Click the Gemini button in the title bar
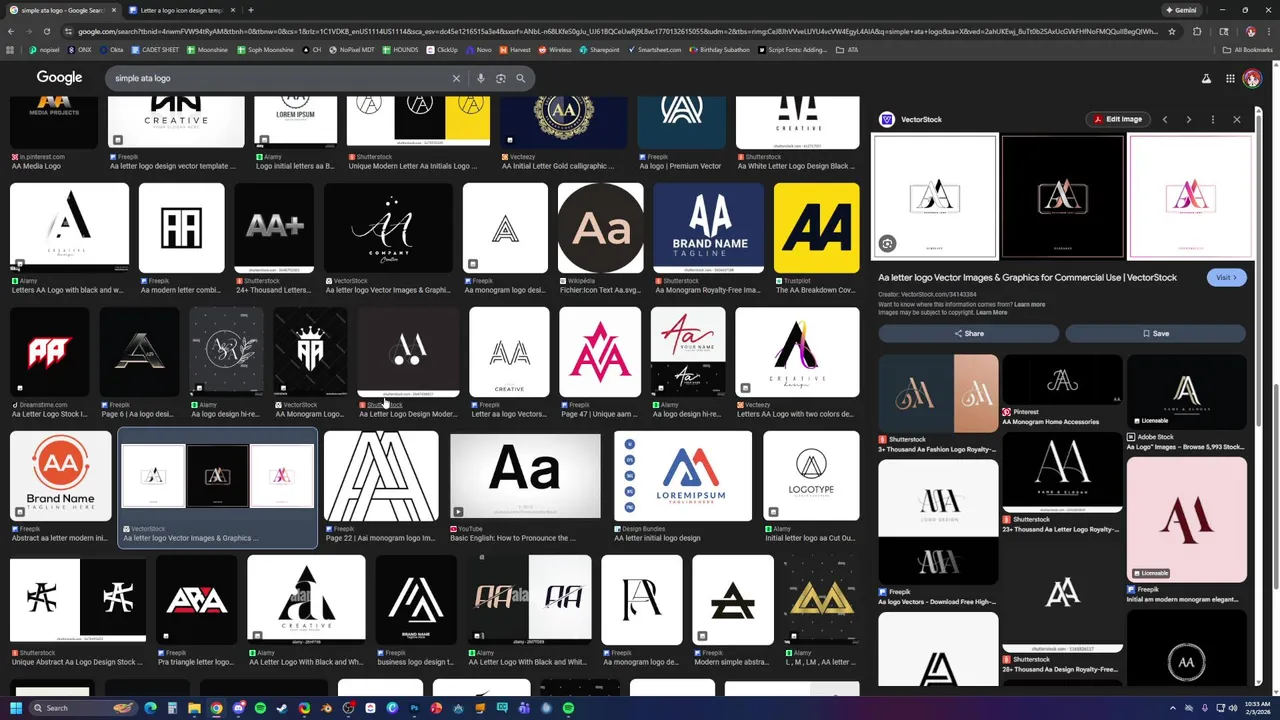 coord(1180,10)
